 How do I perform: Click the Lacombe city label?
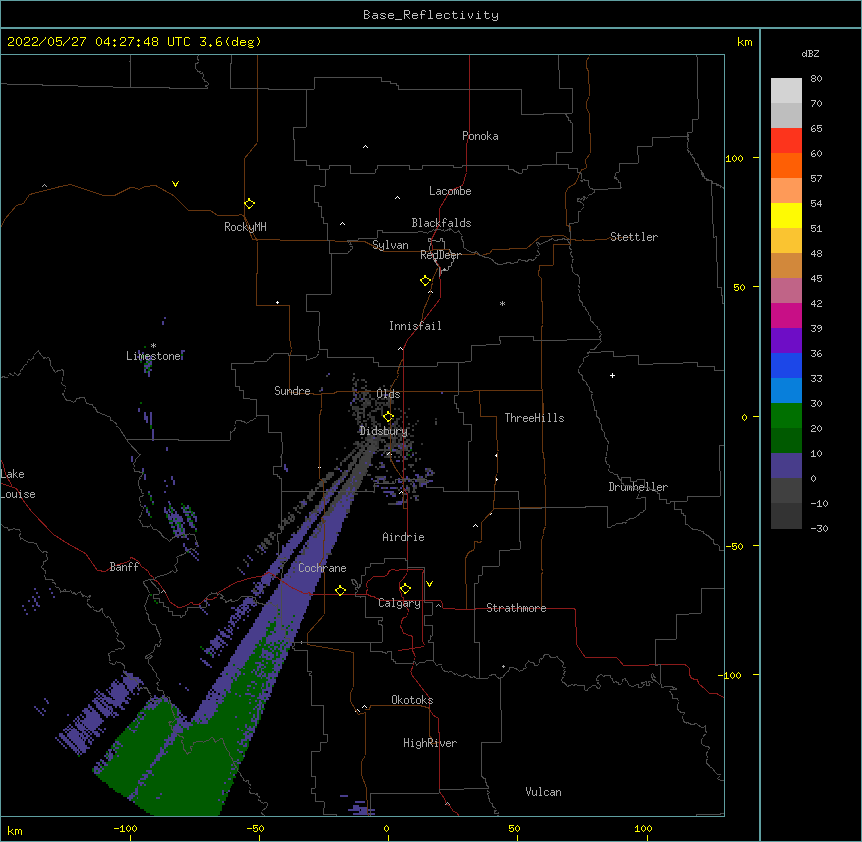click(x=450, y=191)
